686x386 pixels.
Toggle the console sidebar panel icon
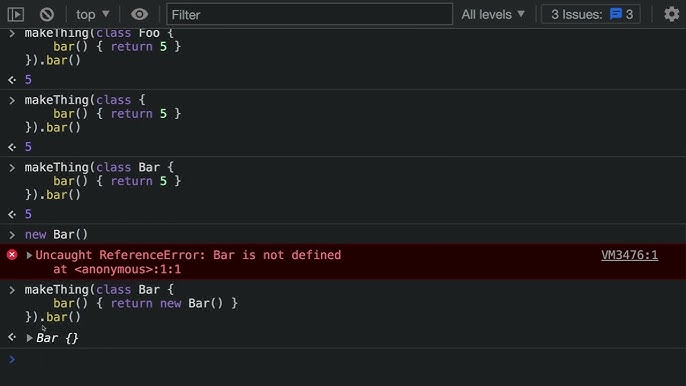[x=15, y=14]
